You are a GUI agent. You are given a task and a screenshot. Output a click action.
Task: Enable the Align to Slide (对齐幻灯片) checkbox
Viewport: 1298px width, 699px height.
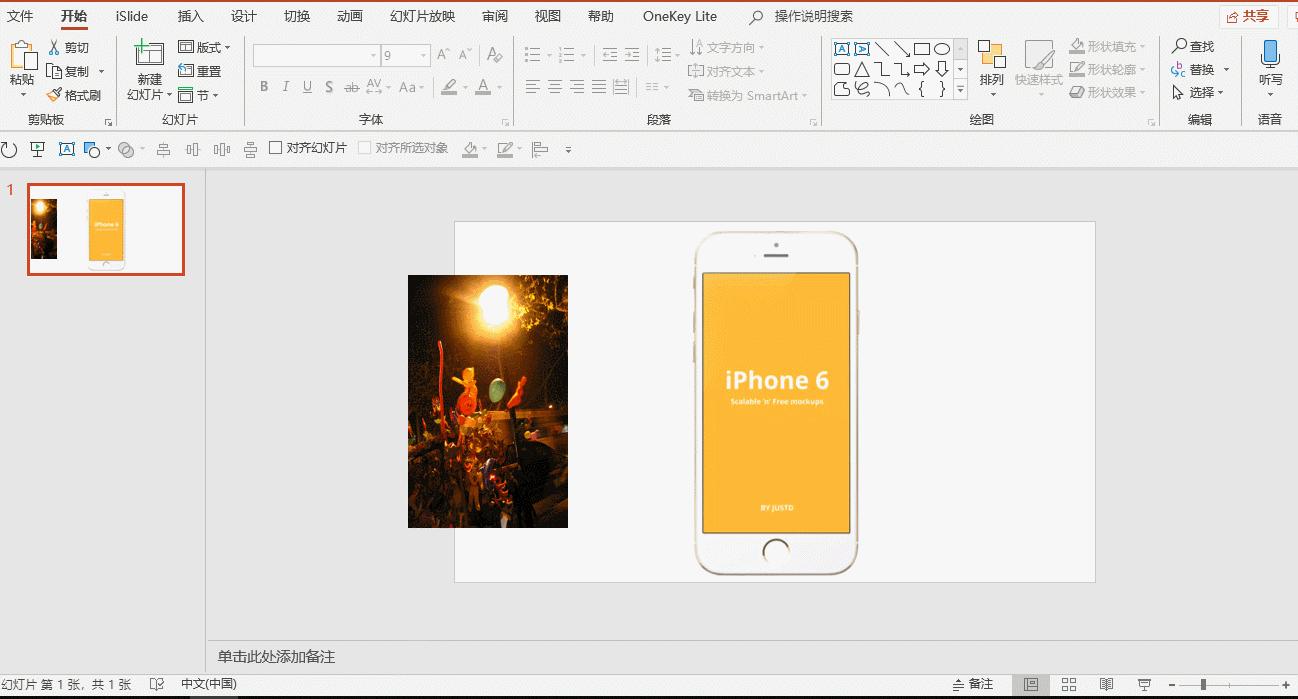coord(276,148)
